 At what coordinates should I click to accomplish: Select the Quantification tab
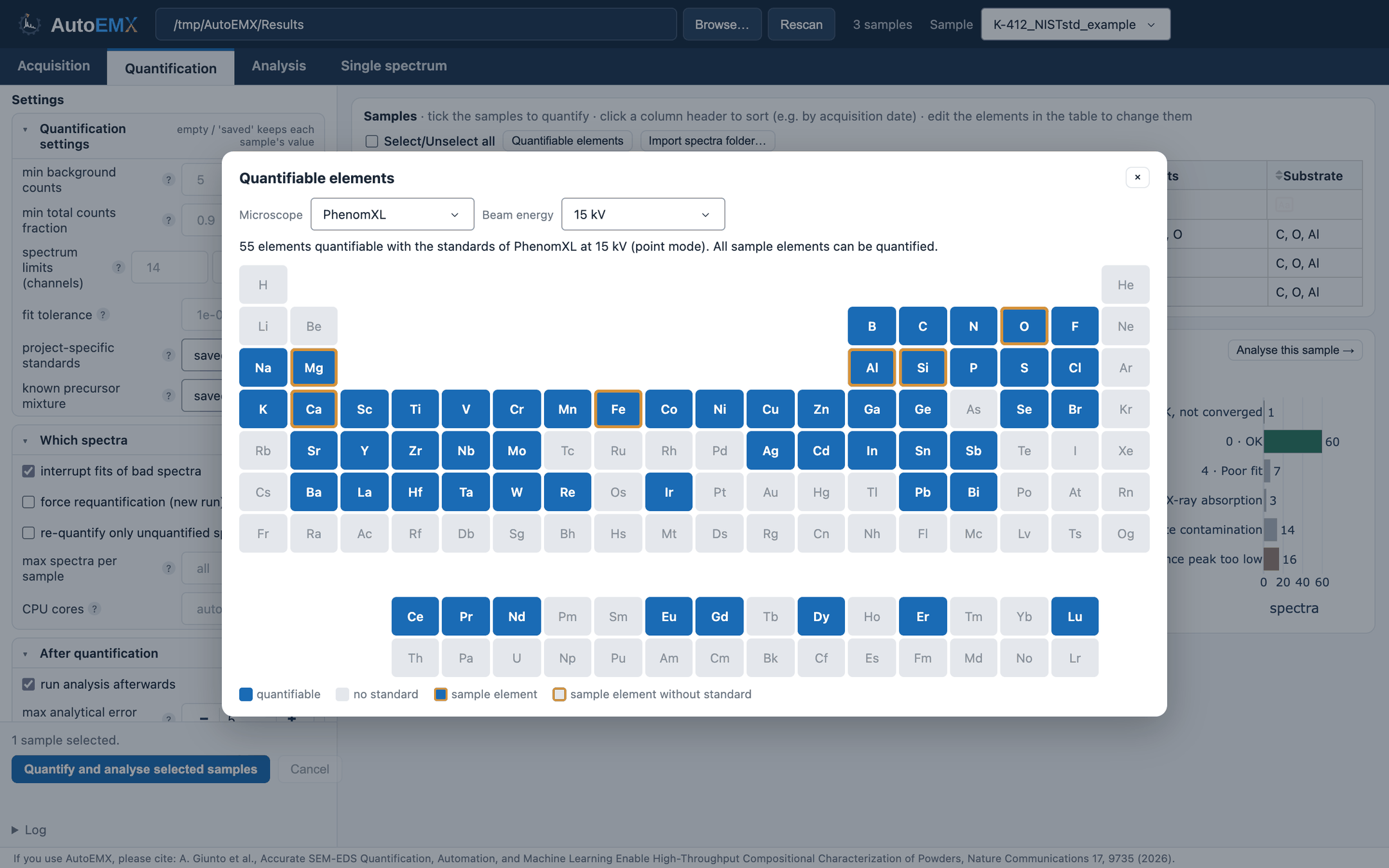click(x=170, y=68)
